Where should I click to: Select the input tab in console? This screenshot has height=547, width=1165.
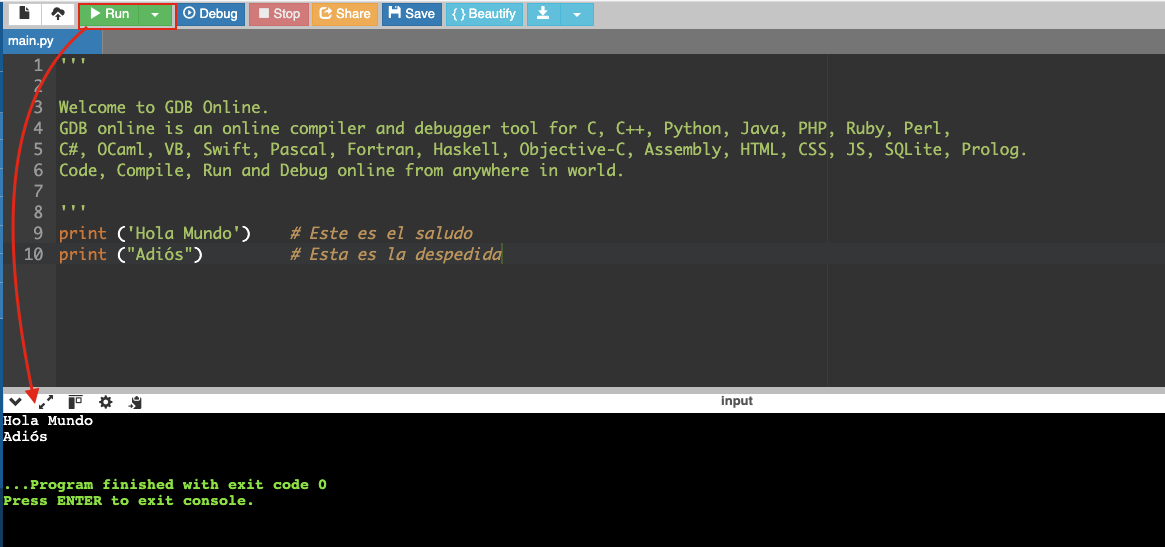pos(736,401)
